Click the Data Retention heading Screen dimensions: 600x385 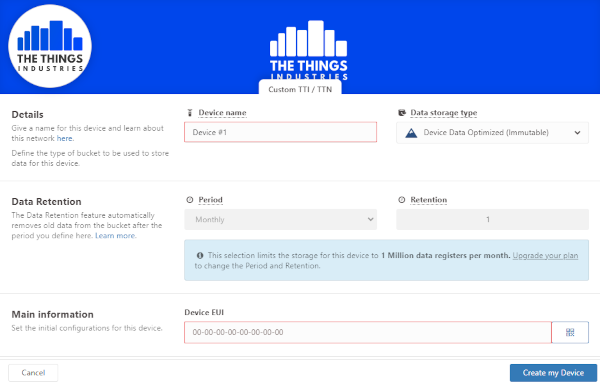(x=46, y=202)
